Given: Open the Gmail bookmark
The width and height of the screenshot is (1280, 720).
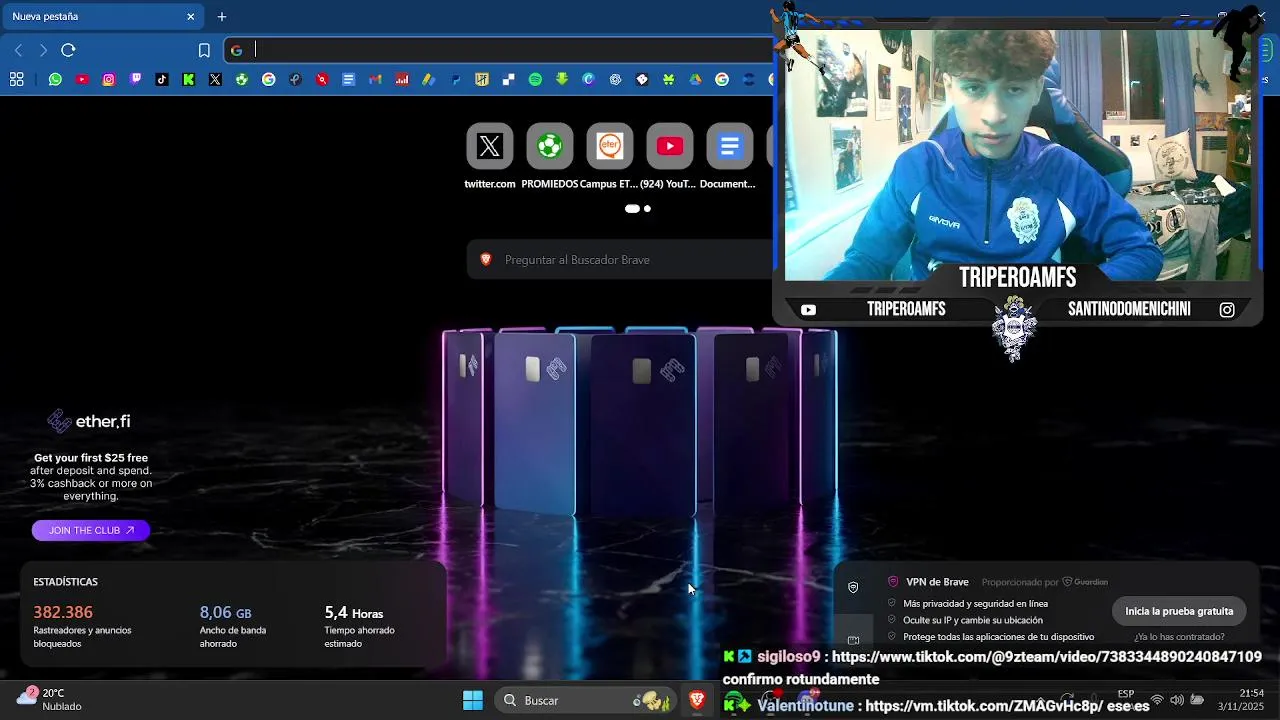Looking at the screenshot, I should coord(375,79).
